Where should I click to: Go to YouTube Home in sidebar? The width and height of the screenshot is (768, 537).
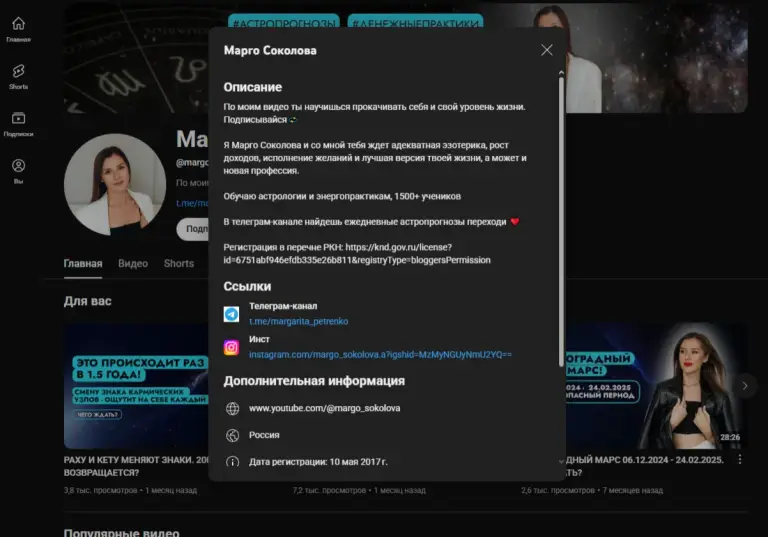pos(18,29)
